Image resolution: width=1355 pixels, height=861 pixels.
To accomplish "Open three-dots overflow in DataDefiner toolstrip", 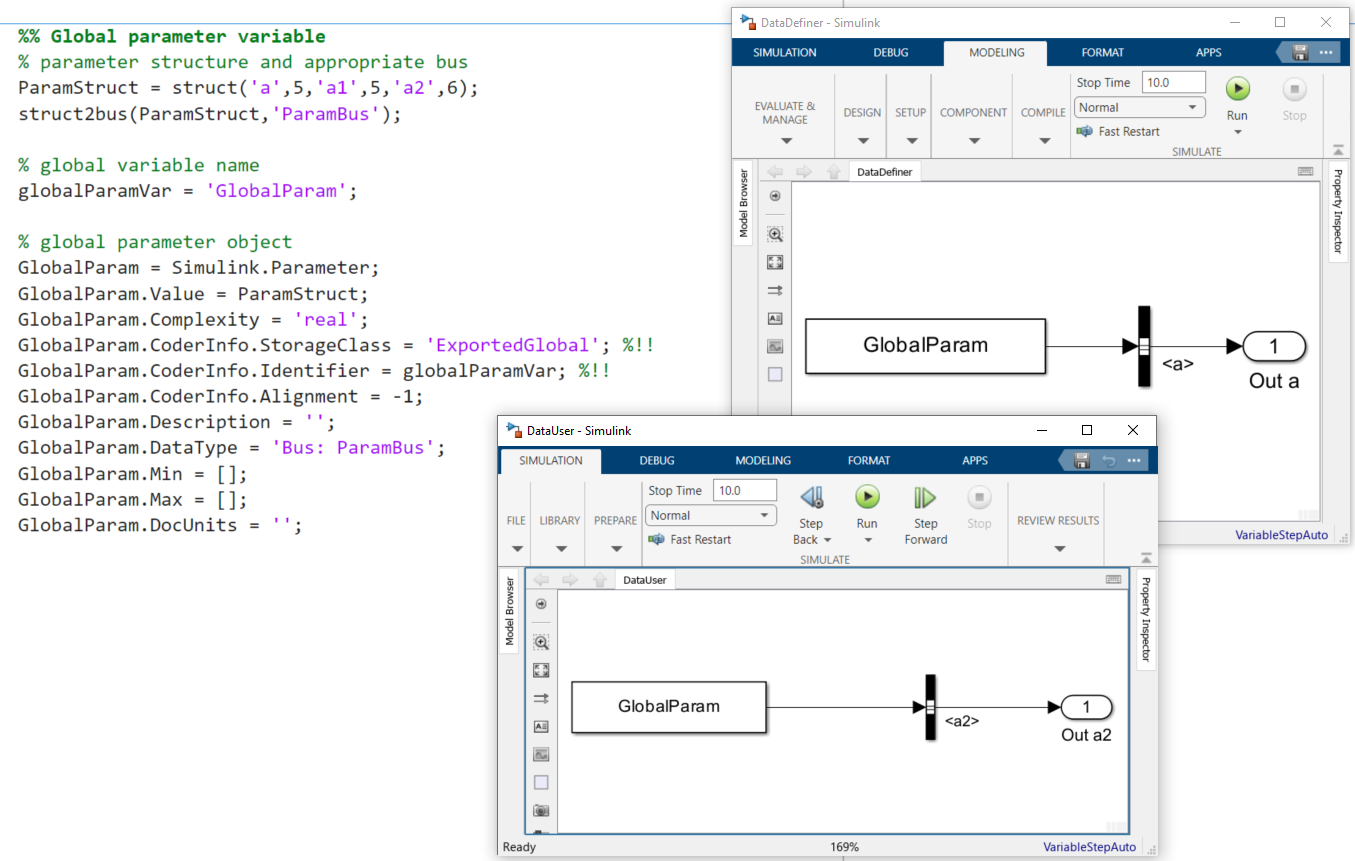I will (1326, 53).
